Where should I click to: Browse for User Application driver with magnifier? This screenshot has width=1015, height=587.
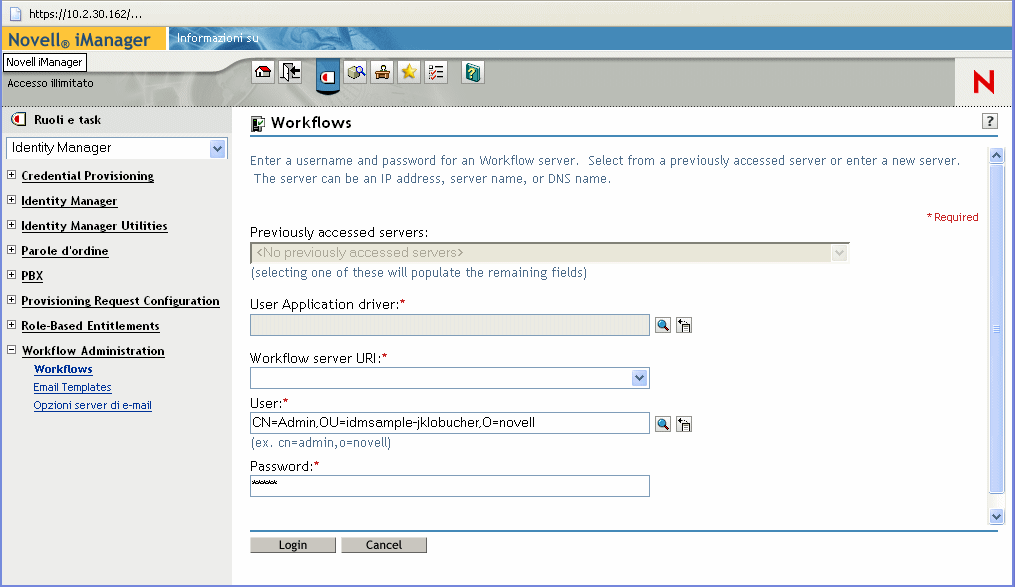coord(663,325)
